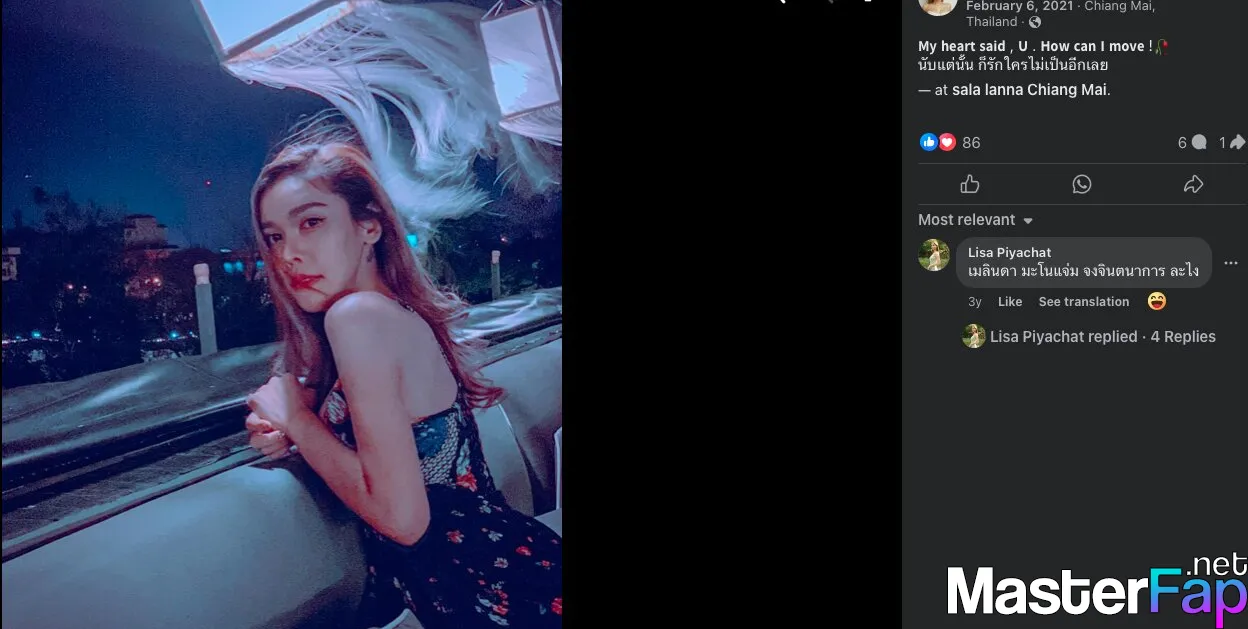The image size is (1248, 629).
Task: Open the Most relevant comment sort dropdown
Action: click(x=976, y=220)
